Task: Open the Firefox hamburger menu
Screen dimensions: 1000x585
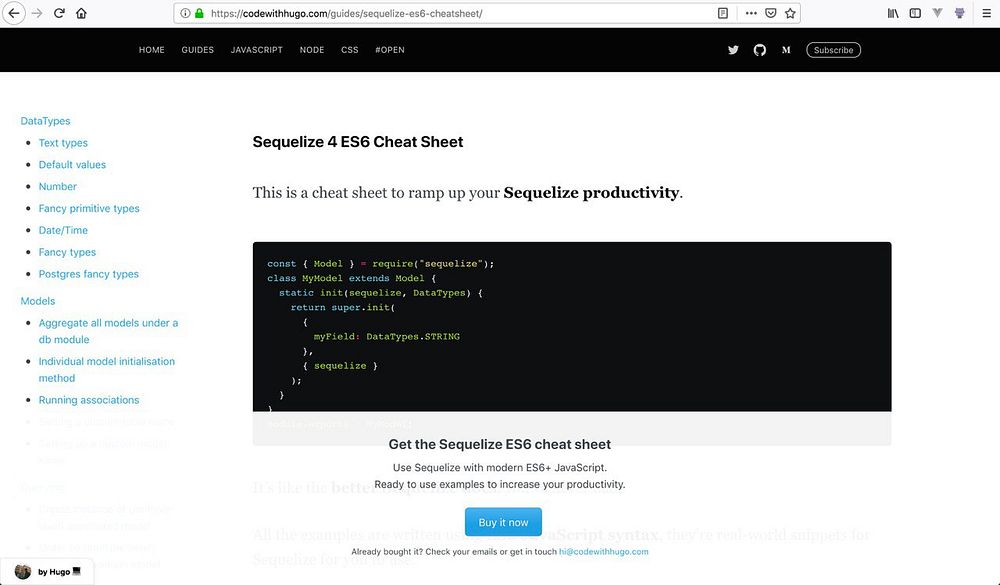Action: coord(984,14)
